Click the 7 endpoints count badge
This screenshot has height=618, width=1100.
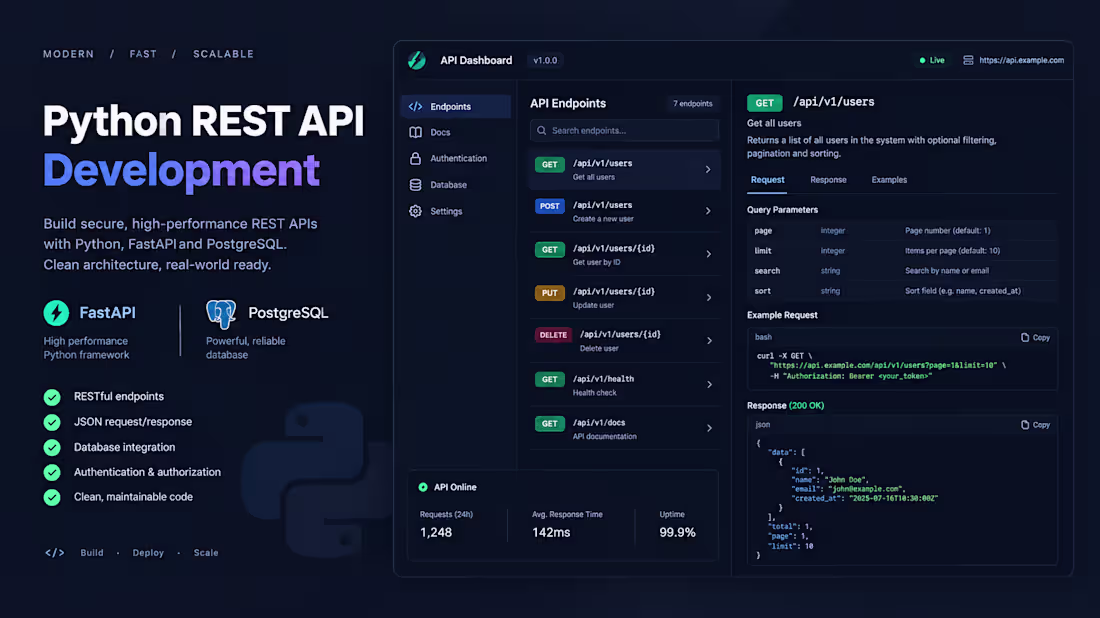[x=692, y=104]
